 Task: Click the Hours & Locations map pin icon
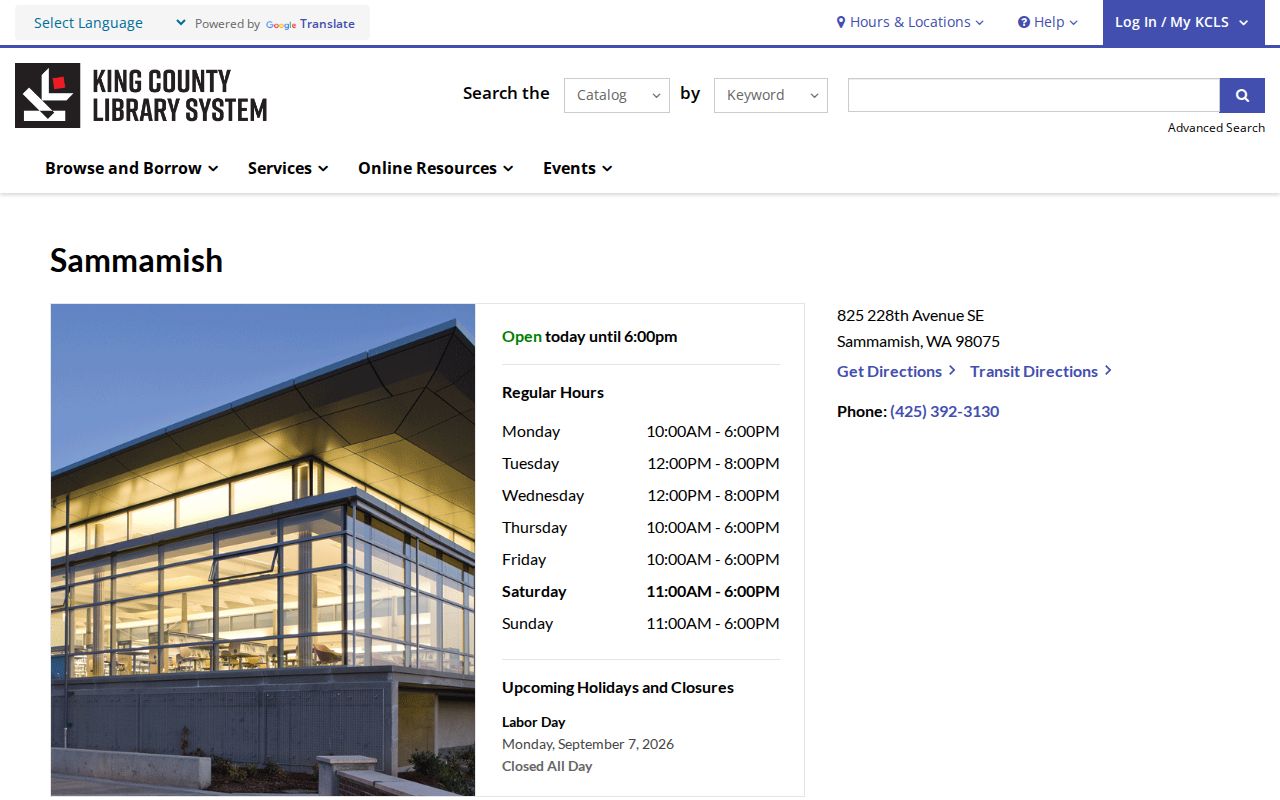[841, 22]
